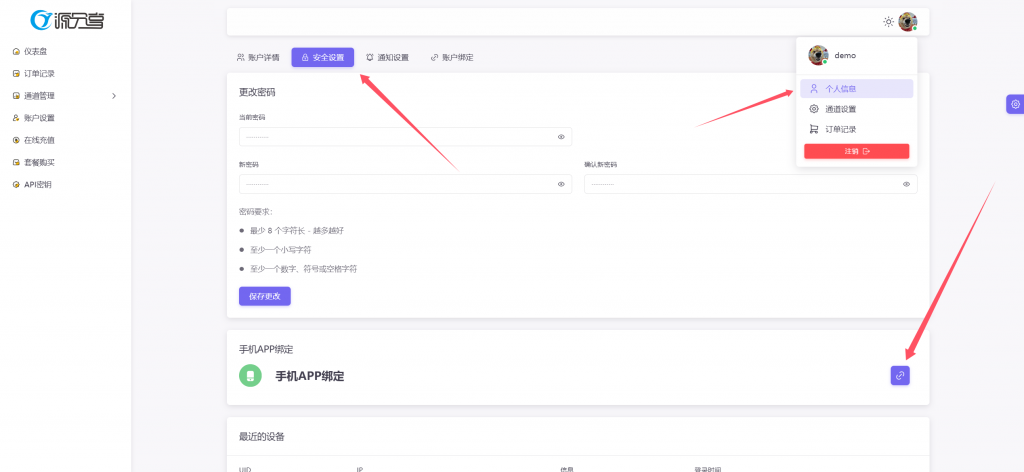
Task: Click the 新密码 input field
Action: [395, 184]
